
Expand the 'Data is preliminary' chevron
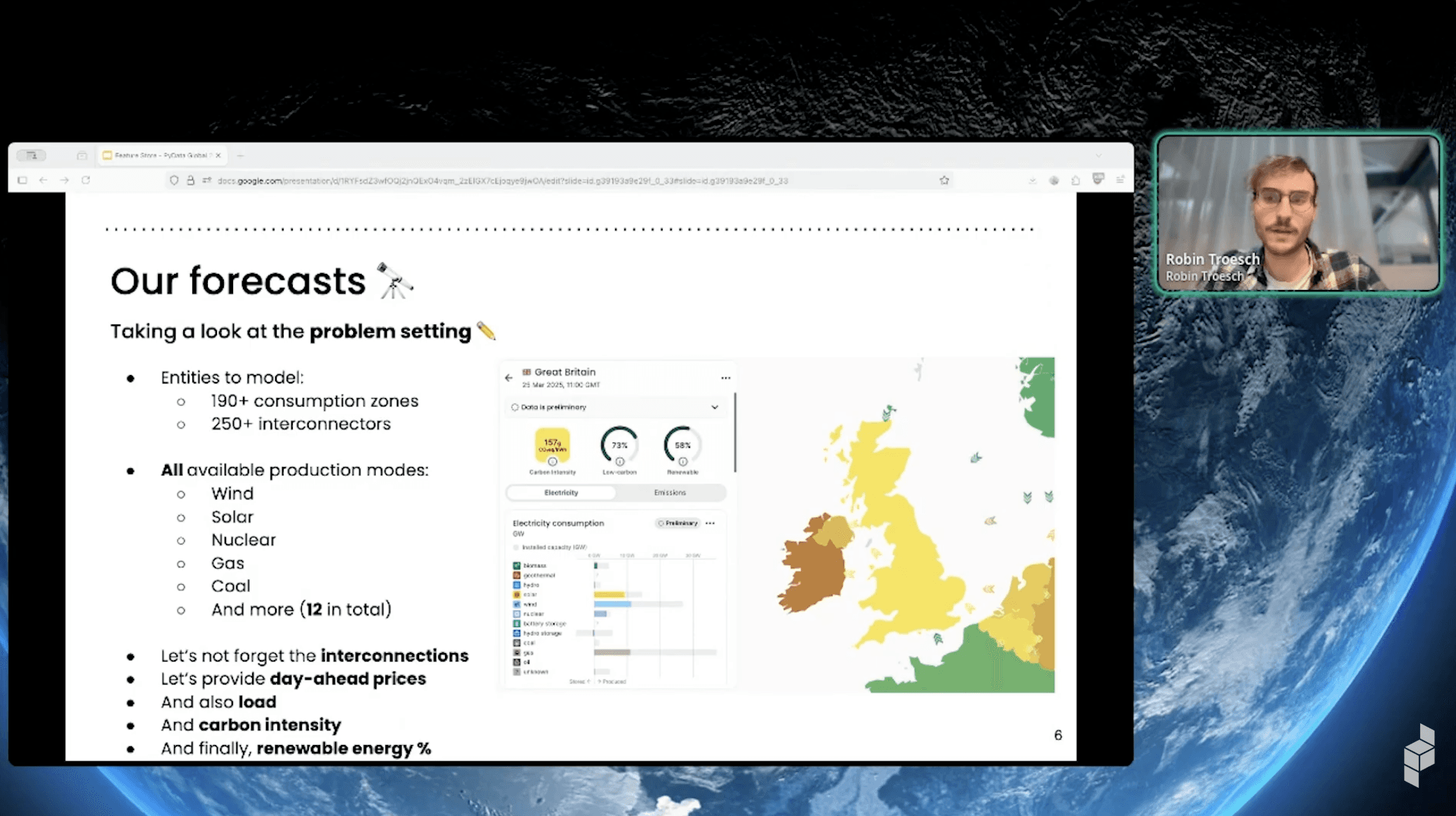[715, 407]
